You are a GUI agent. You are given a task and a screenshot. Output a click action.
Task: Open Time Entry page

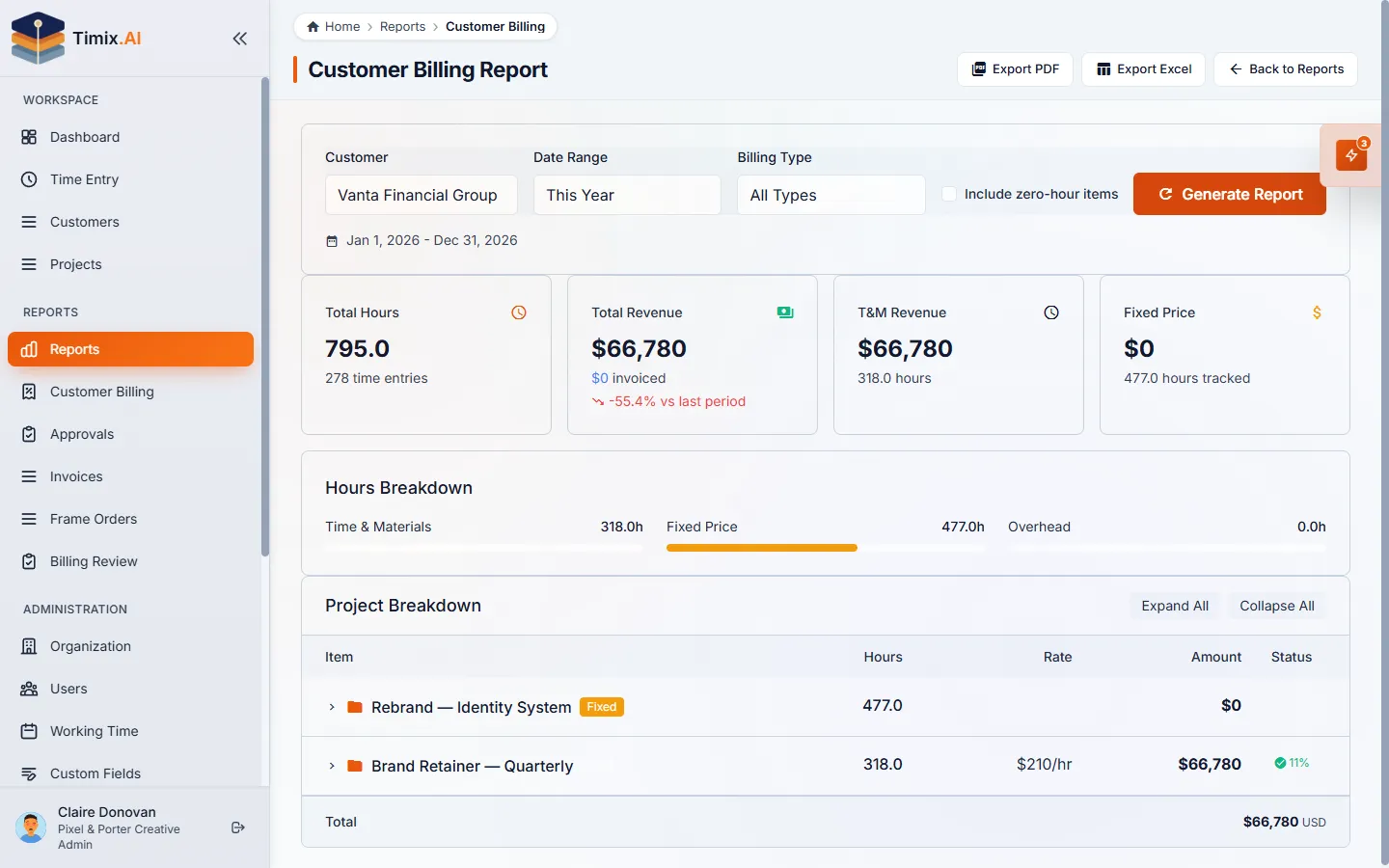tap(130, 179)
